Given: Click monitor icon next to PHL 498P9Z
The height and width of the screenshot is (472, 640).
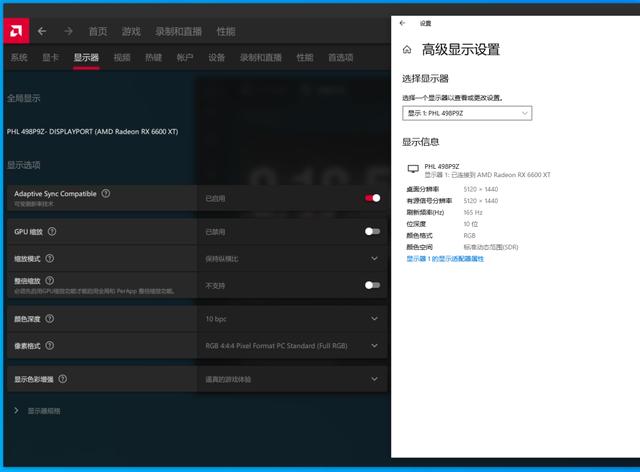Looking at the screenshot, I should click(x=413, y=169).
